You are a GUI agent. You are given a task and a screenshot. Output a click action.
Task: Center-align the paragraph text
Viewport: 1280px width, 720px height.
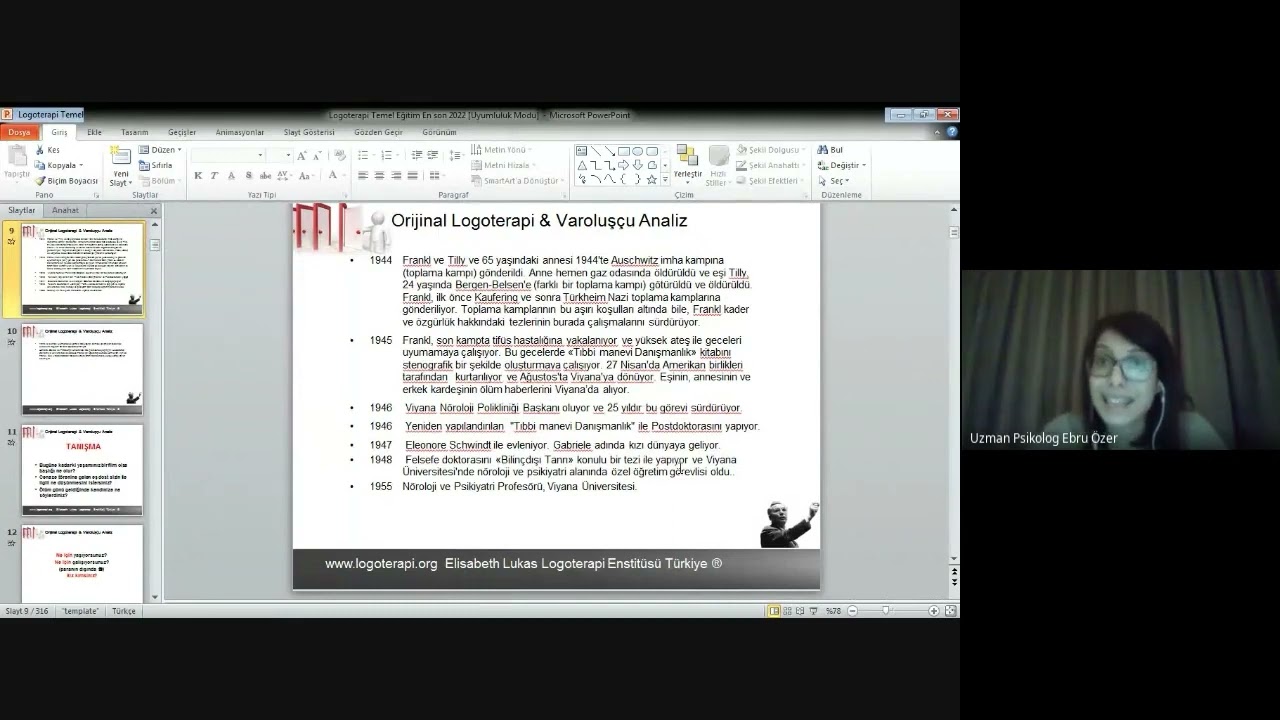click(x=379, y=176)
